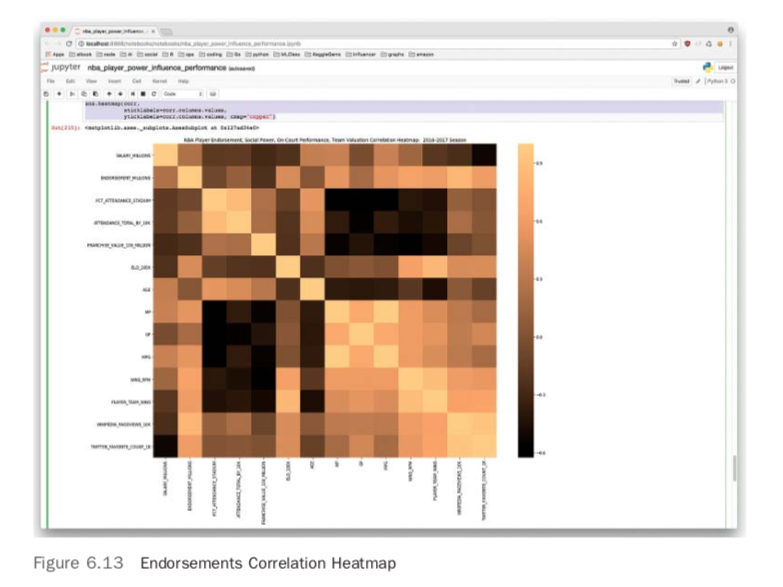Click the Python logo icon
Image resolution: width=783 pixels, height=587 pixels.
pyautogui.click(x=708, y=67)
